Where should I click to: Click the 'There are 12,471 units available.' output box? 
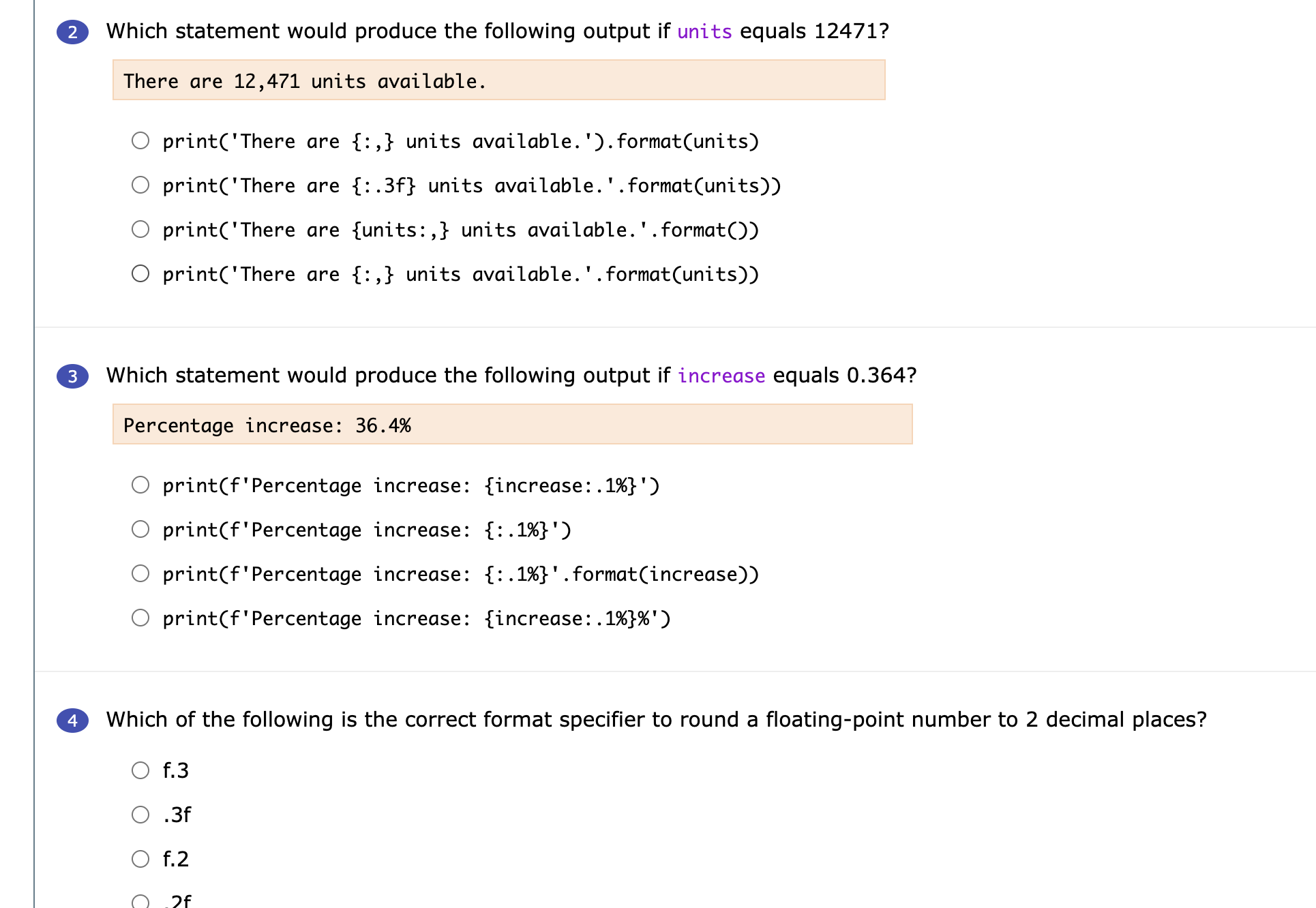tap(498, 80)
